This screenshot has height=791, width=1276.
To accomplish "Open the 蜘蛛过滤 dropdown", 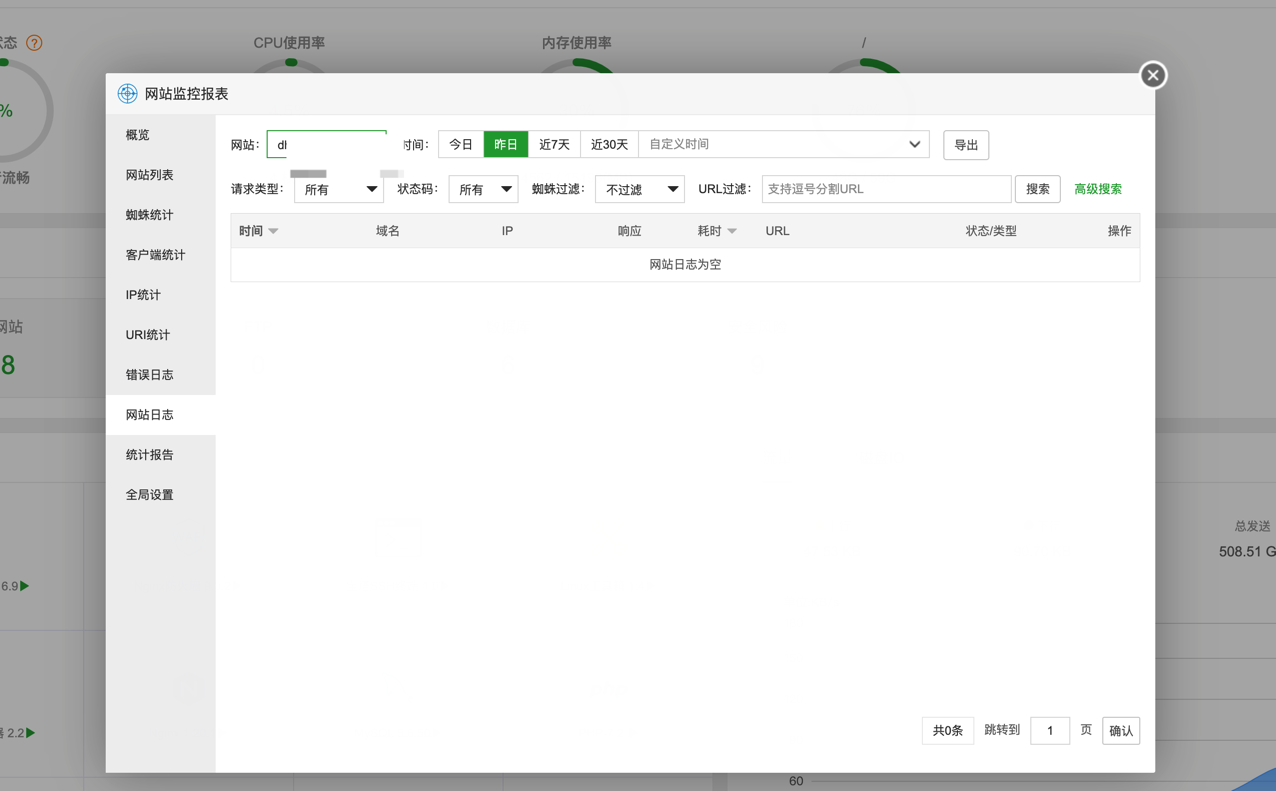I will pos(640,189).
